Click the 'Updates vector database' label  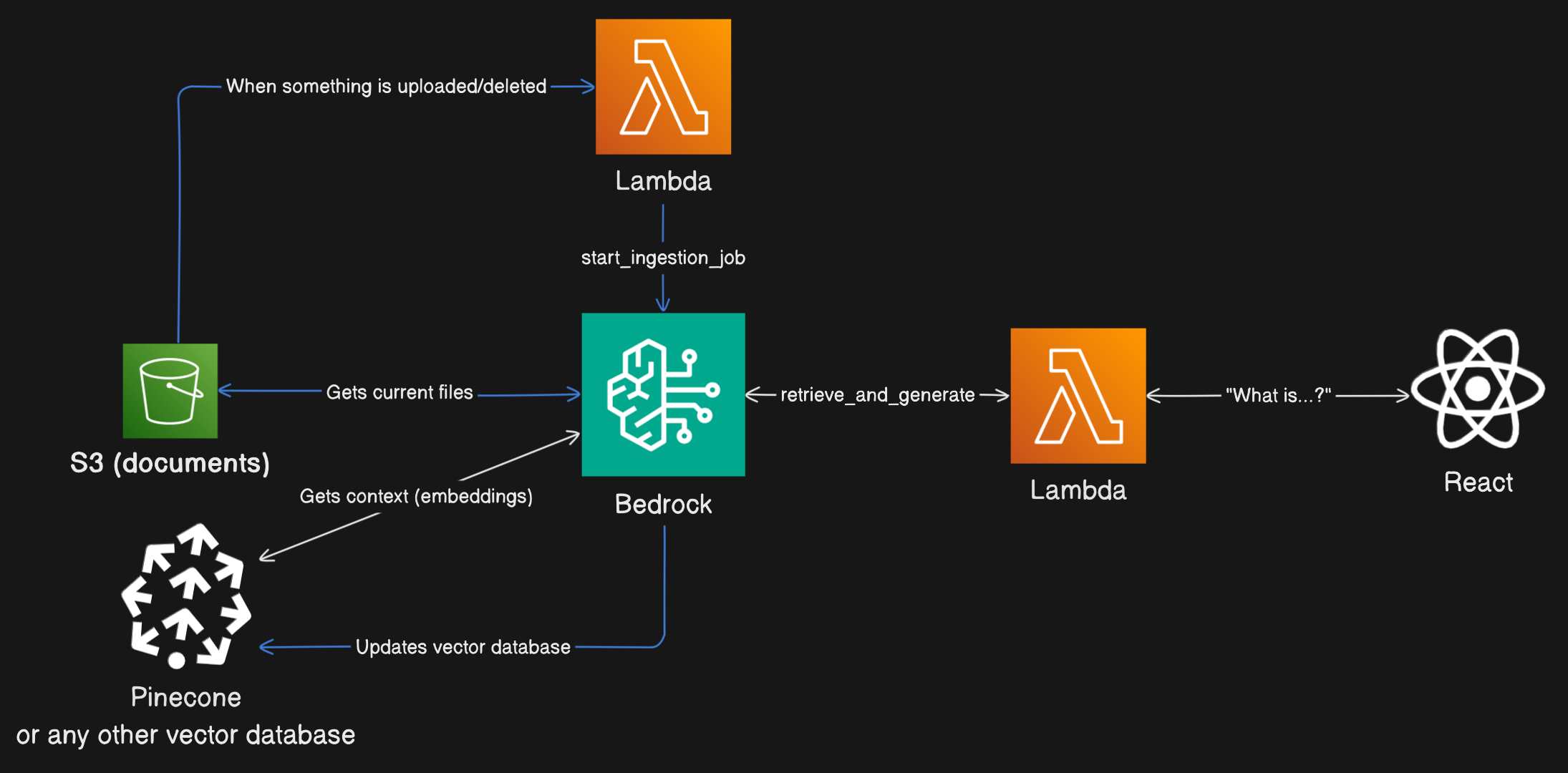click(x=463, y=647)
